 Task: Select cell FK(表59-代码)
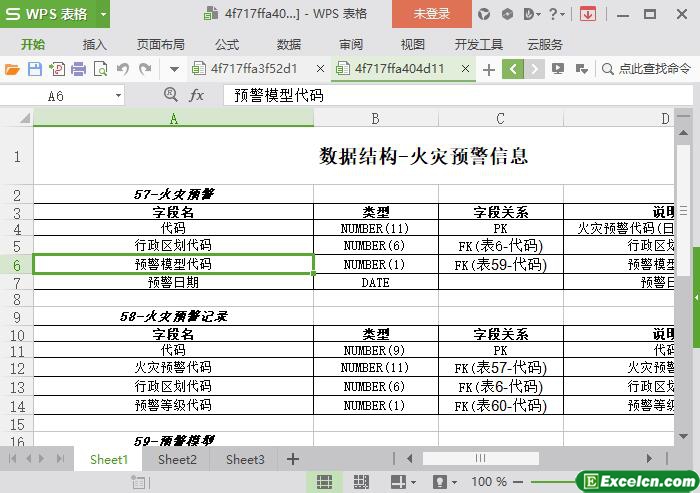click(x=501, y=265)
